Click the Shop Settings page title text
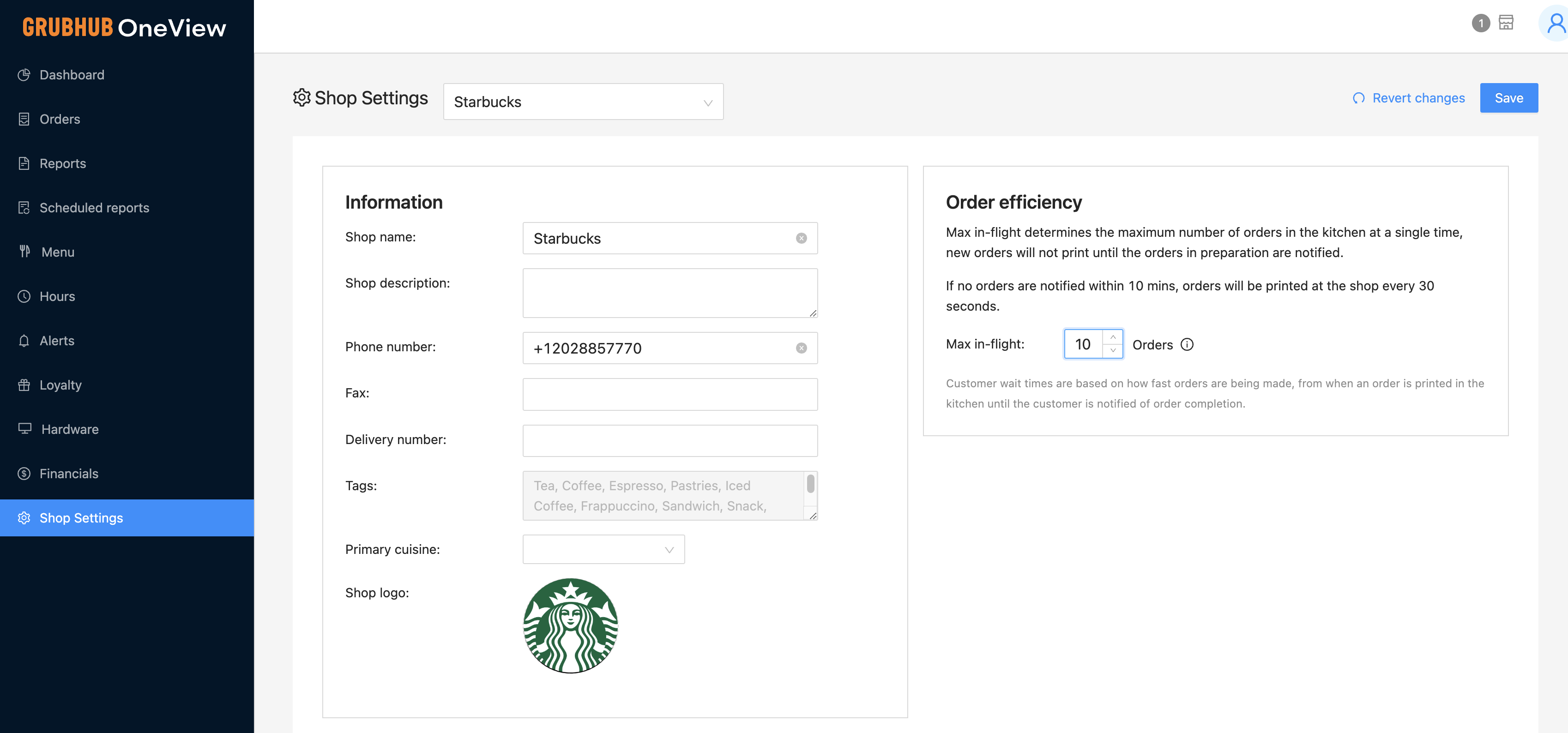1568x733 pixels. 371,97
